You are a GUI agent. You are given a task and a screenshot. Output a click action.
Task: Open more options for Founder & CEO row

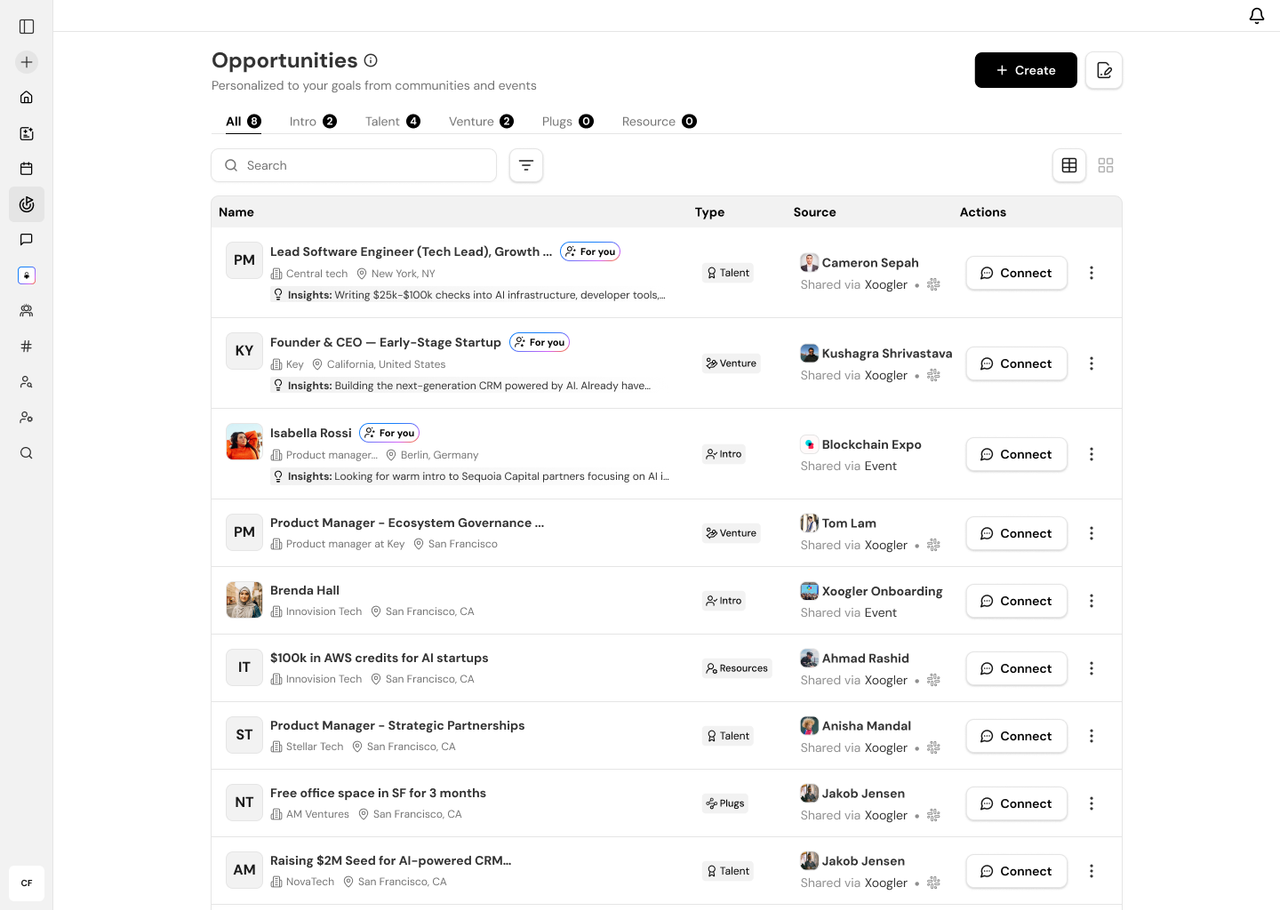click(1092, 364)
